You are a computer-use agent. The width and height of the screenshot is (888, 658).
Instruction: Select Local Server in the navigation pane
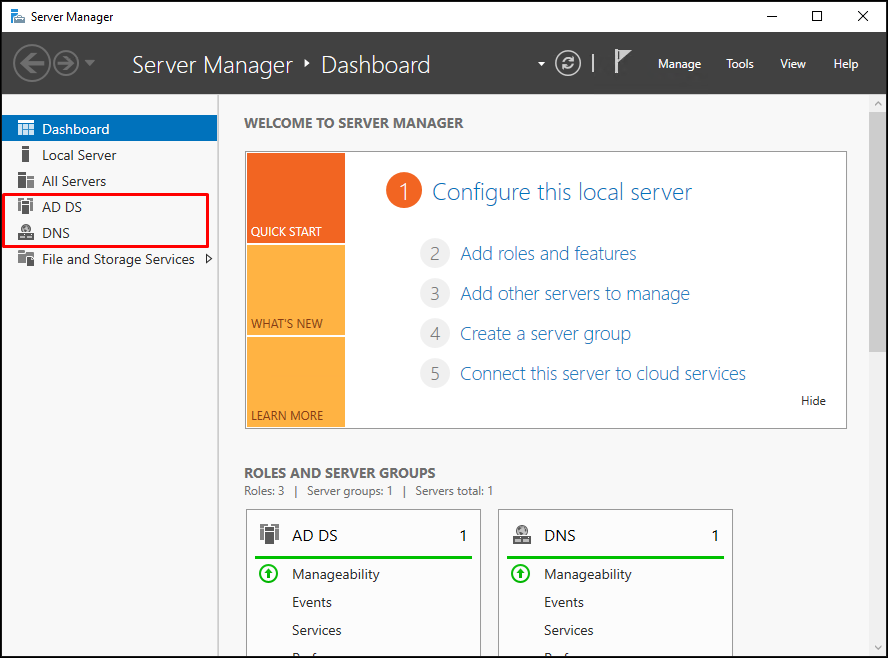pos(110,155)
